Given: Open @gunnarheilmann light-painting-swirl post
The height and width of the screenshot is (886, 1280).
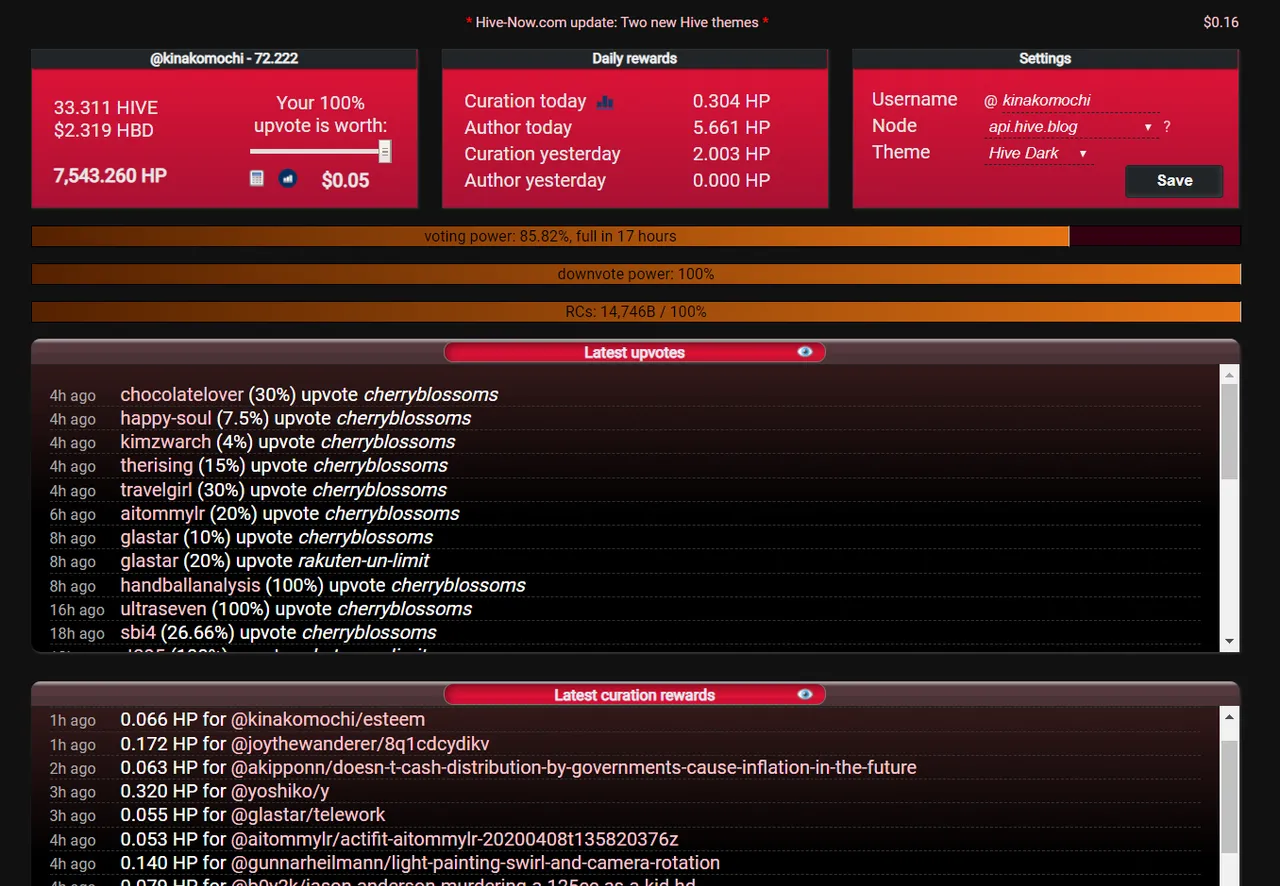Looking at the screenshot, I should (476, 862).
